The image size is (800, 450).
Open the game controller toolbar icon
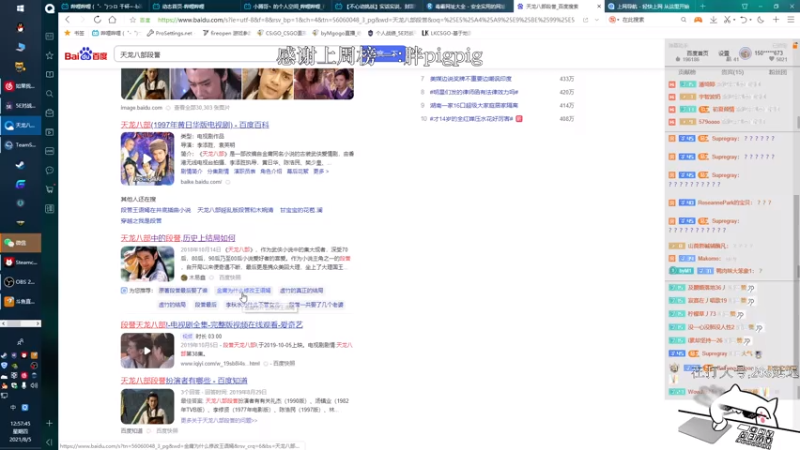point(698,20)
